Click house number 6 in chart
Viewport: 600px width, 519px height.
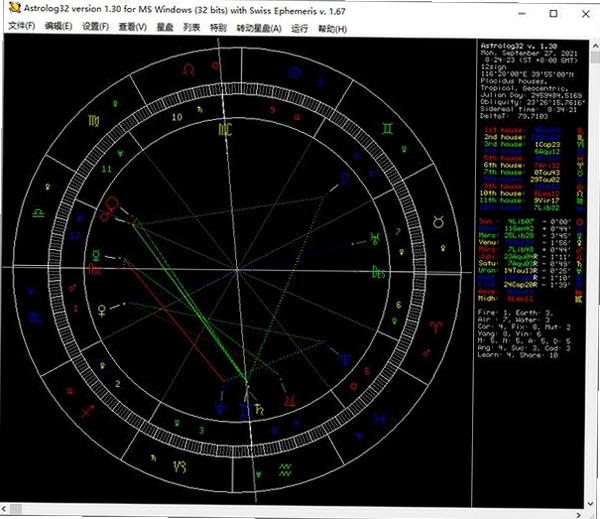398,305
